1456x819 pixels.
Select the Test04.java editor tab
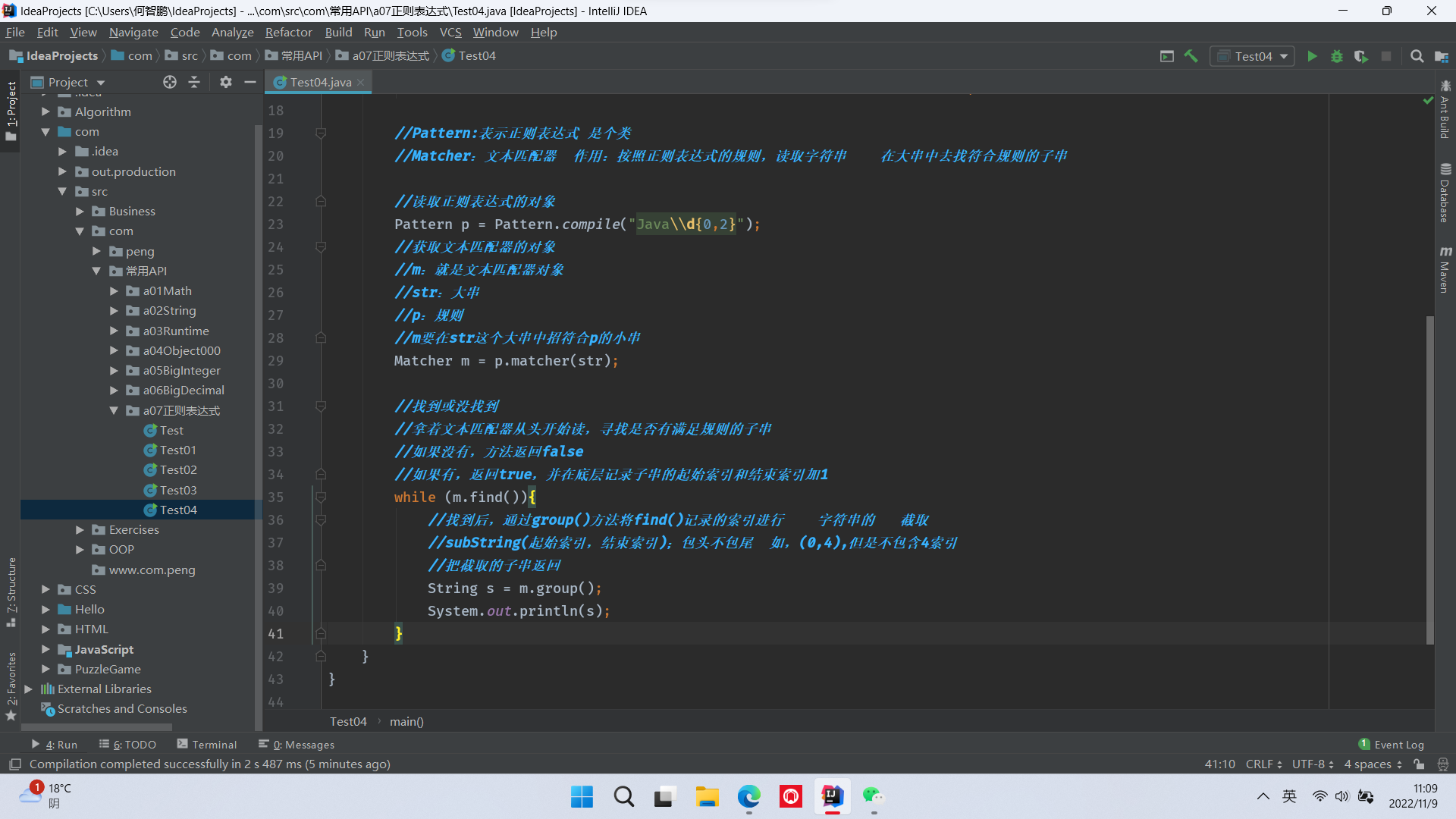tap(319, 82)
